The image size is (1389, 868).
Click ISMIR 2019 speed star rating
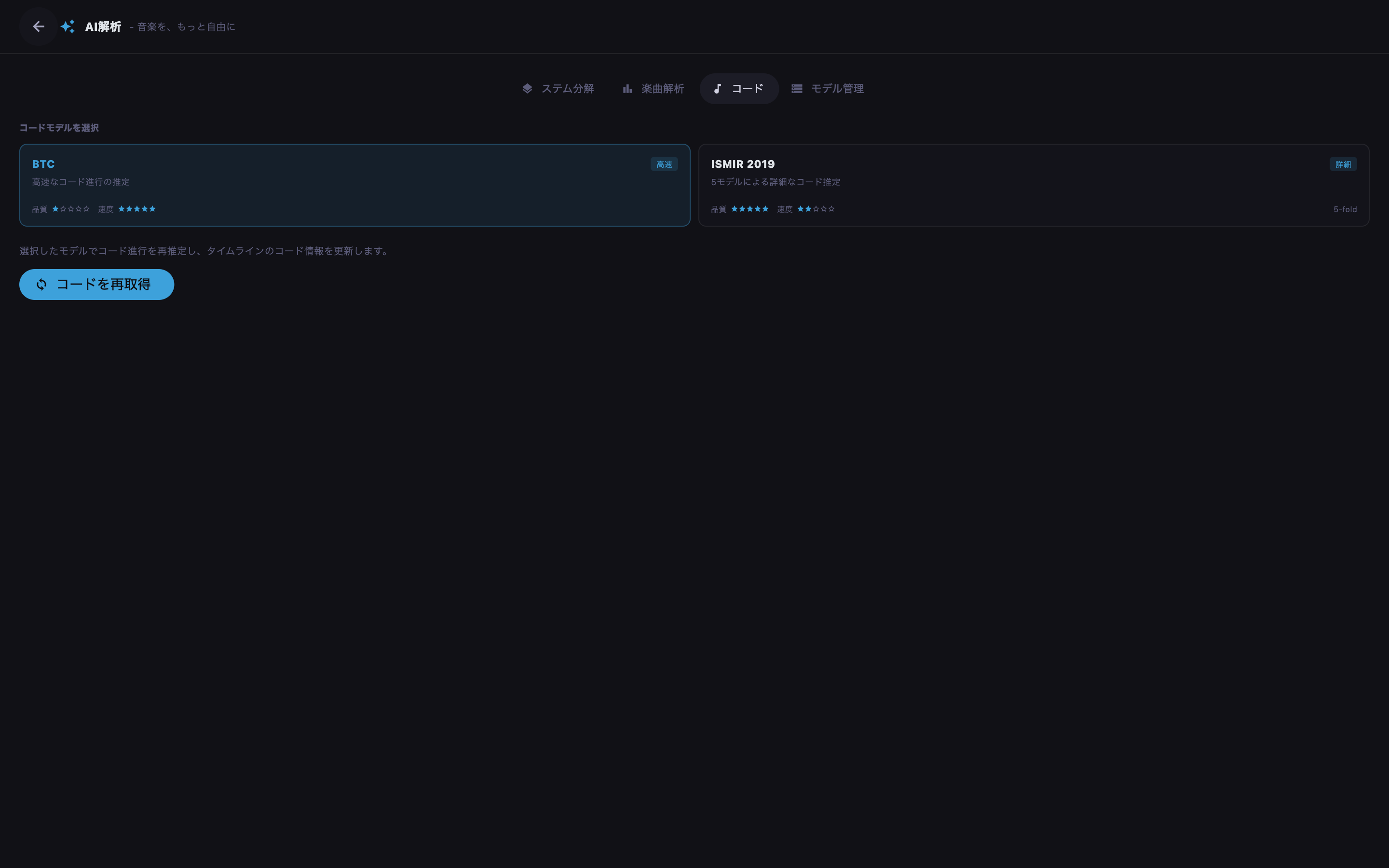point(816,209)
